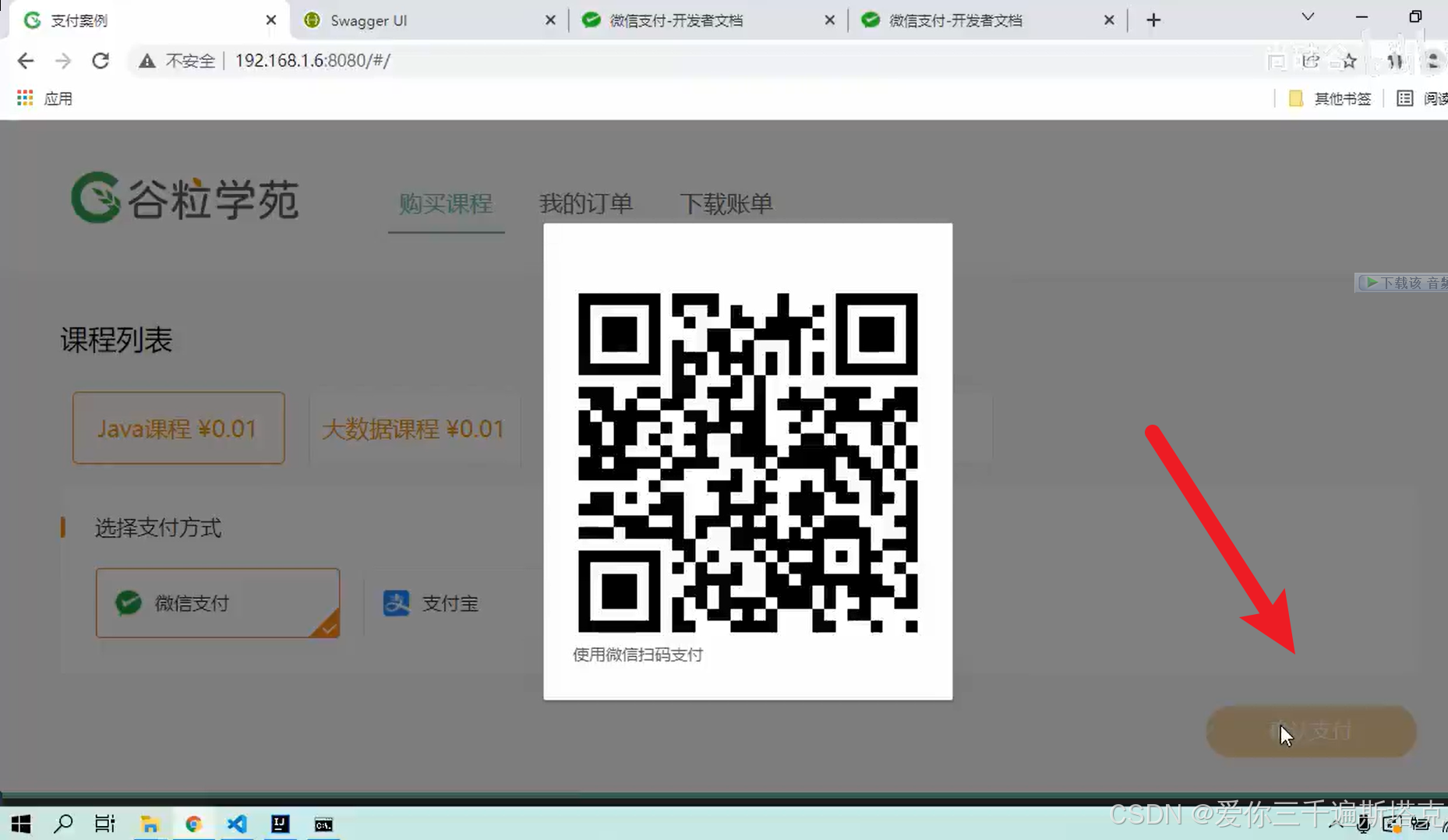Image resolution: width=1448 pixels, height=840 pixels.
Task: Open Windows taskbar search
Action: point(63,824)
